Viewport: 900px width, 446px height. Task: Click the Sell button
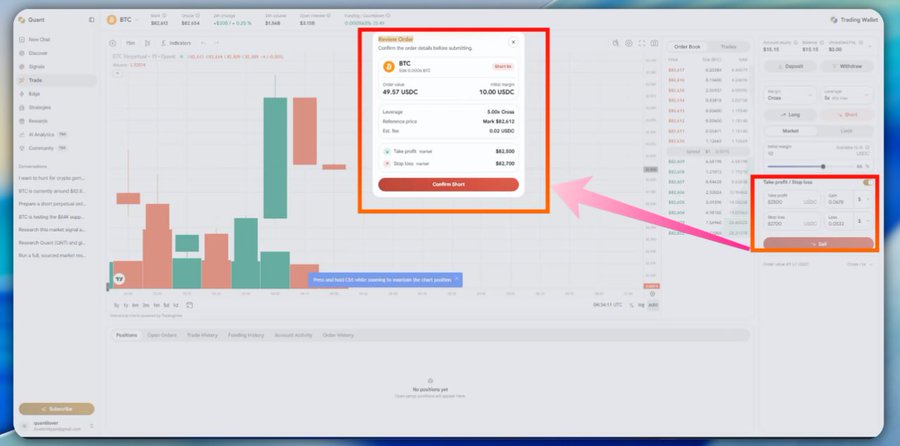click(818, 243)
